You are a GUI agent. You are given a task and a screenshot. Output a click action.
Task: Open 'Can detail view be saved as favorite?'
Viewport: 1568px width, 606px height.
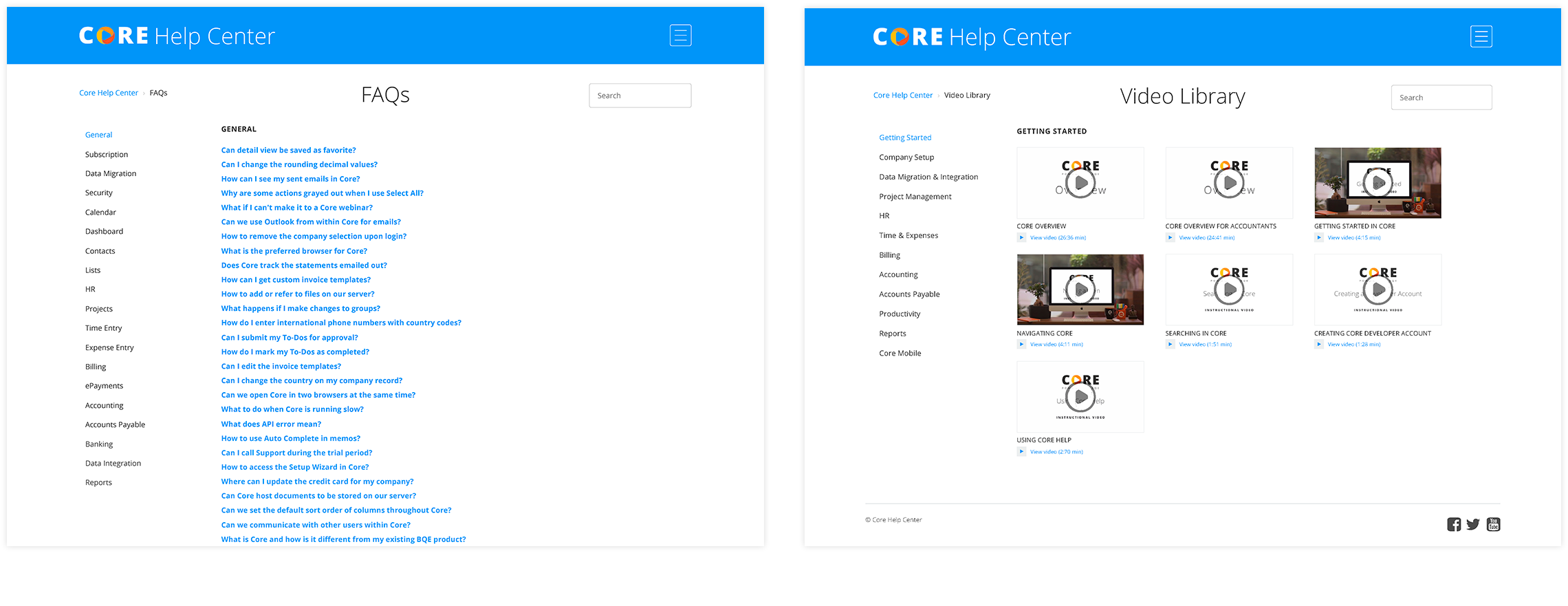(x=289, y=150)
